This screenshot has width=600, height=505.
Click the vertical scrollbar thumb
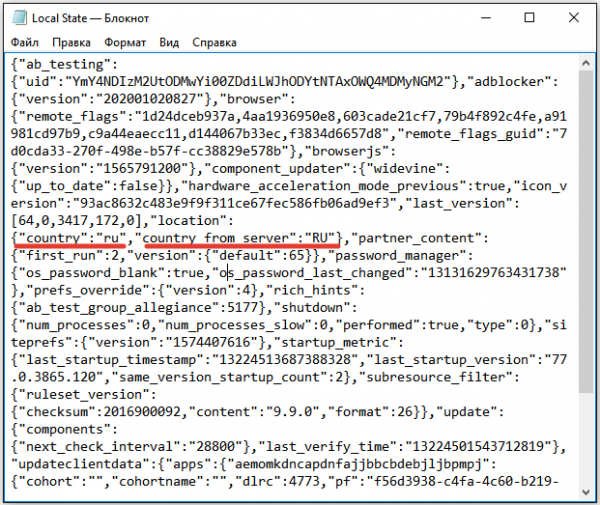click(x=586, y=231)
